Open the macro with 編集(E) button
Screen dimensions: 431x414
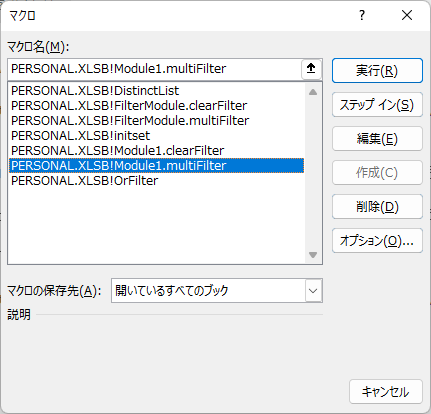click(377, 139)
